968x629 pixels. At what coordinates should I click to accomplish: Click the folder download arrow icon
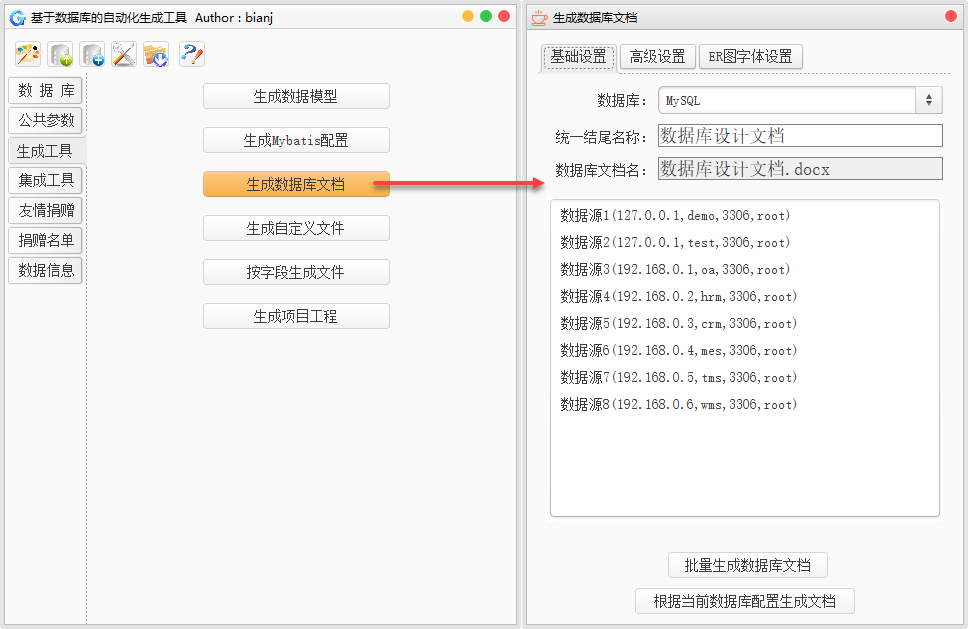click(156, 54)
